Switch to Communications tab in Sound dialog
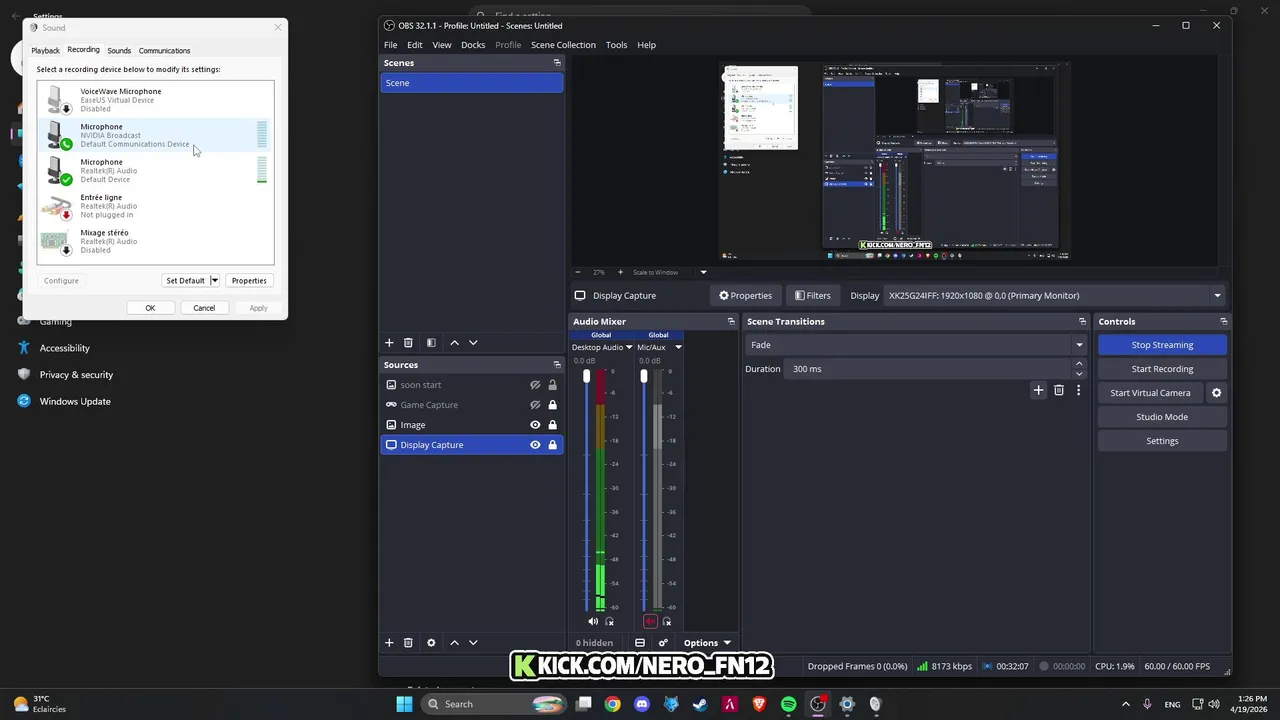1280x720 pixels. pyautogui.click(x=164, y=50)
